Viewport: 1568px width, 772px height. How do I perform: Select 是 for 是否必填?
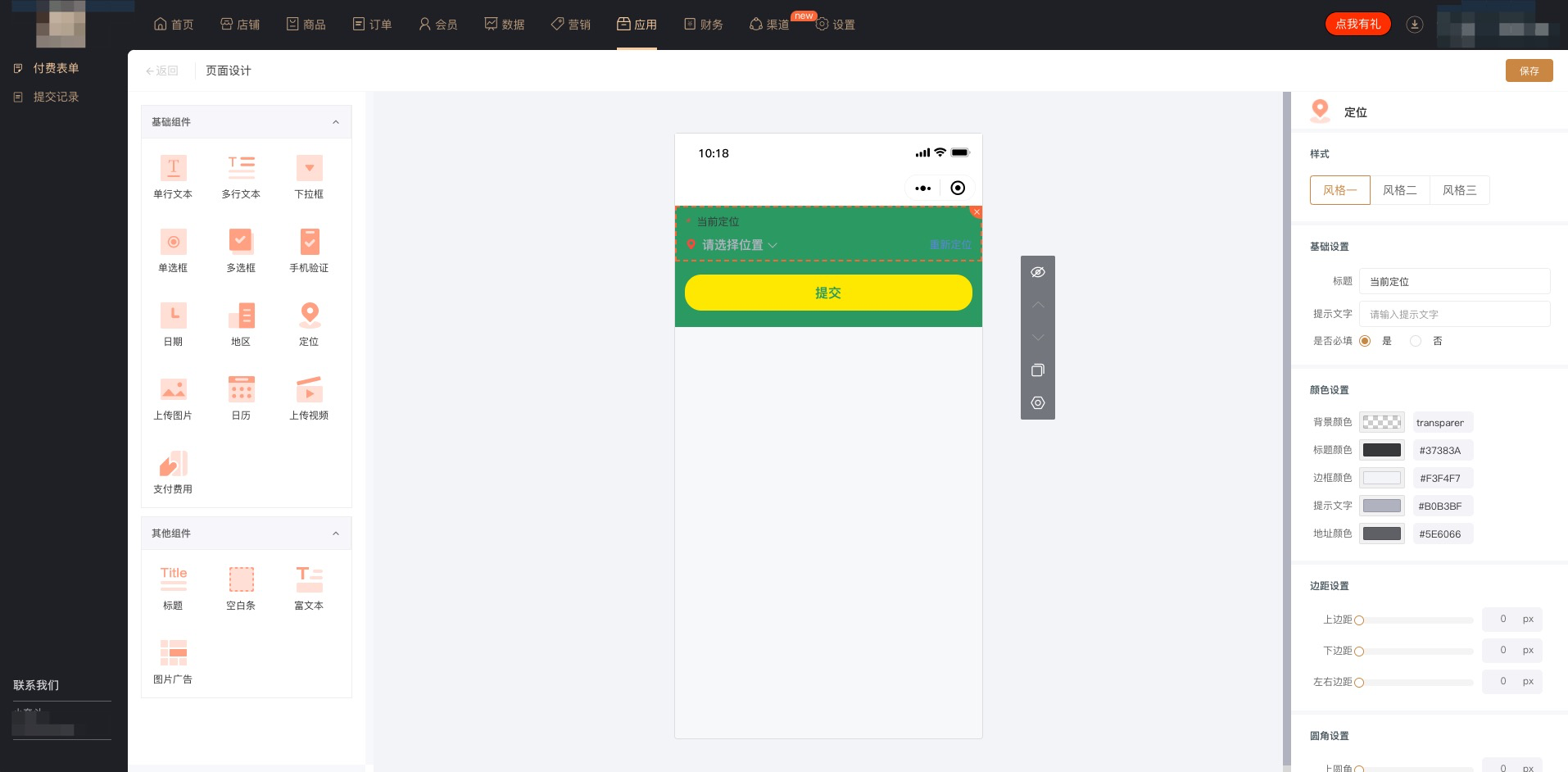[1365, 341]
